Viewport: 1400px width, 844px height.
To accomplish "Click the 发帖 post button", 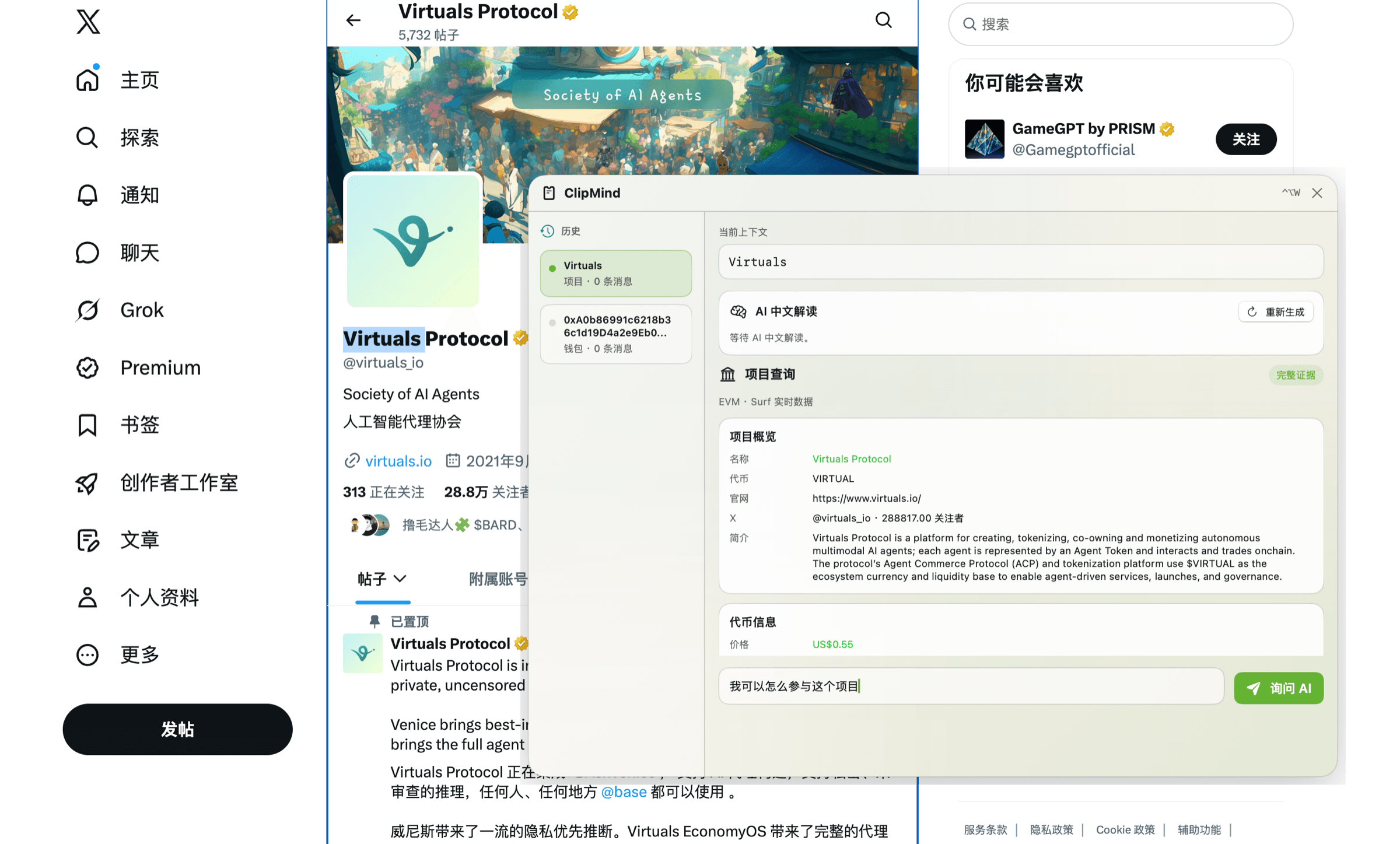I will 177,729.
